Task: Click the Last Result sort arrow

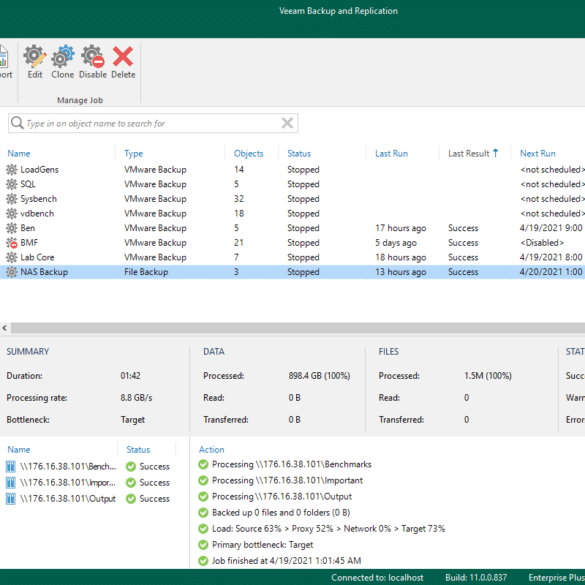Action: point(495,153)
